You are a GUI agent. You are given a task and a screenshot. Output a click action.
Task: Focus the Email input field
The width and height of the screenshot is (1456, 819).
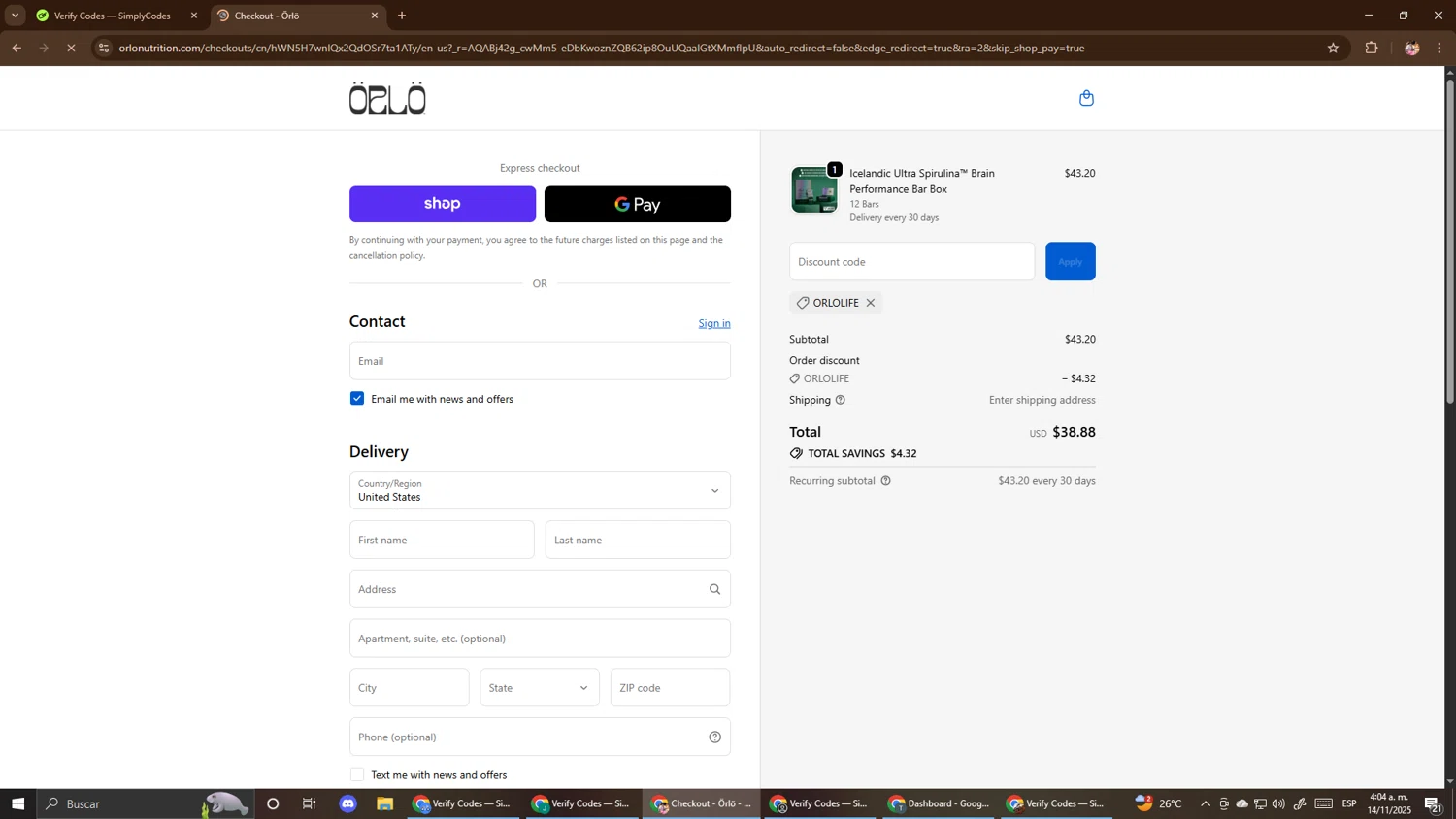540,361
